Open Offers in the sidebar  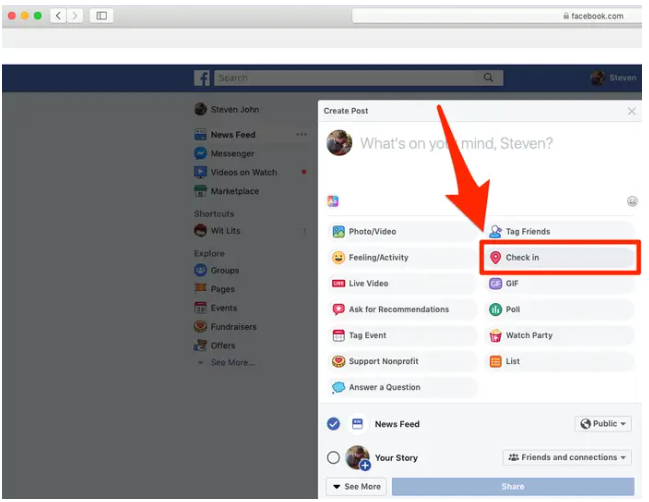click(x=215, y=345)
